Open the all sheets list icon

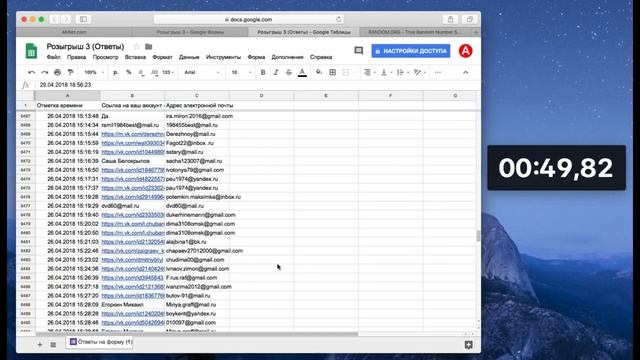point(53,345)
